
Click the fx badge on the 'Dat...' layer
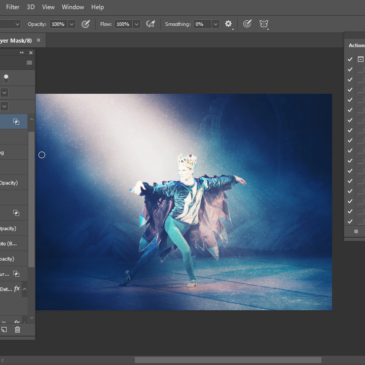pyautogui.click(x=17, y=289)
